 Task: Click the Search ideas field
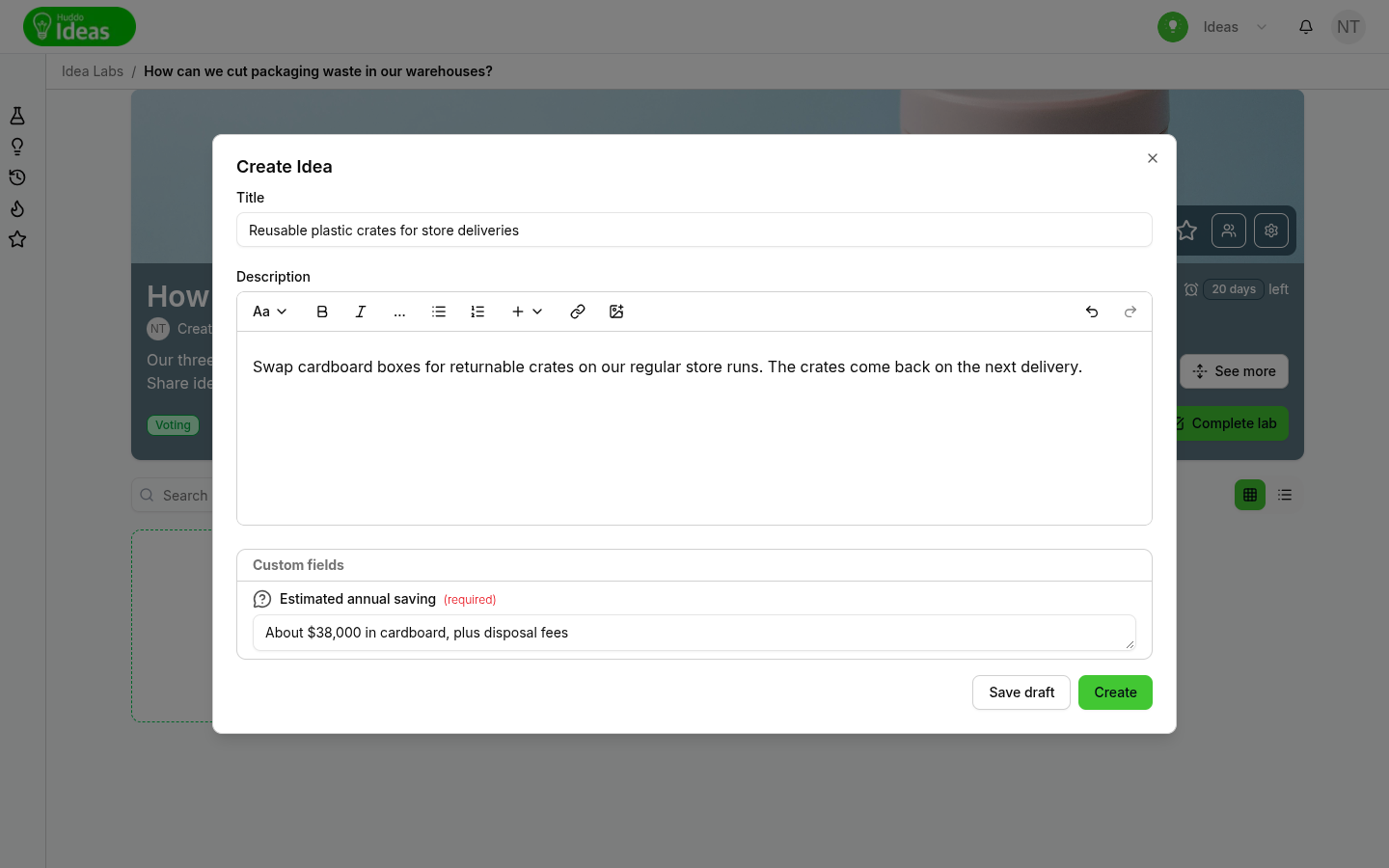click(174, 496)
